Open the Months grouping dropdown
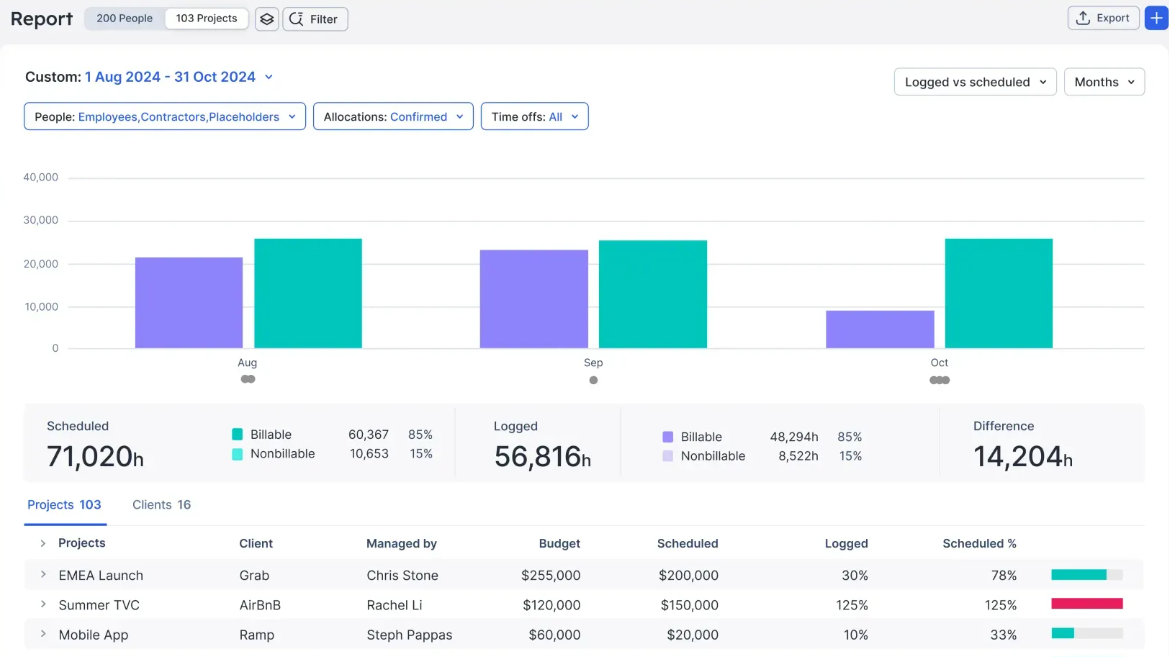The width and height of the screenshot is (1169, 657). 1104,82
